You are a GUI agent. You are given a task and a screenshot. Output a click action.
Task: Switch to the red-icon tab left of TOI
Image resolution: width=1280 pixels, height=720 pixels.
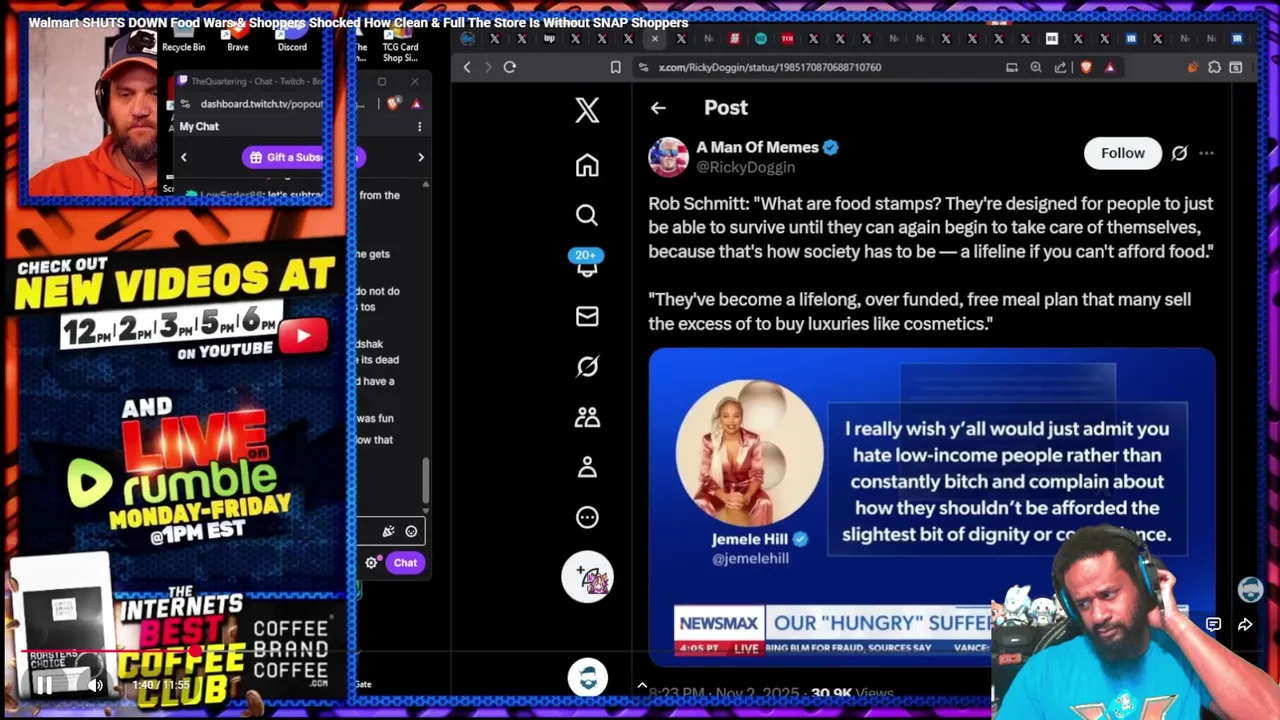point(734,39)
